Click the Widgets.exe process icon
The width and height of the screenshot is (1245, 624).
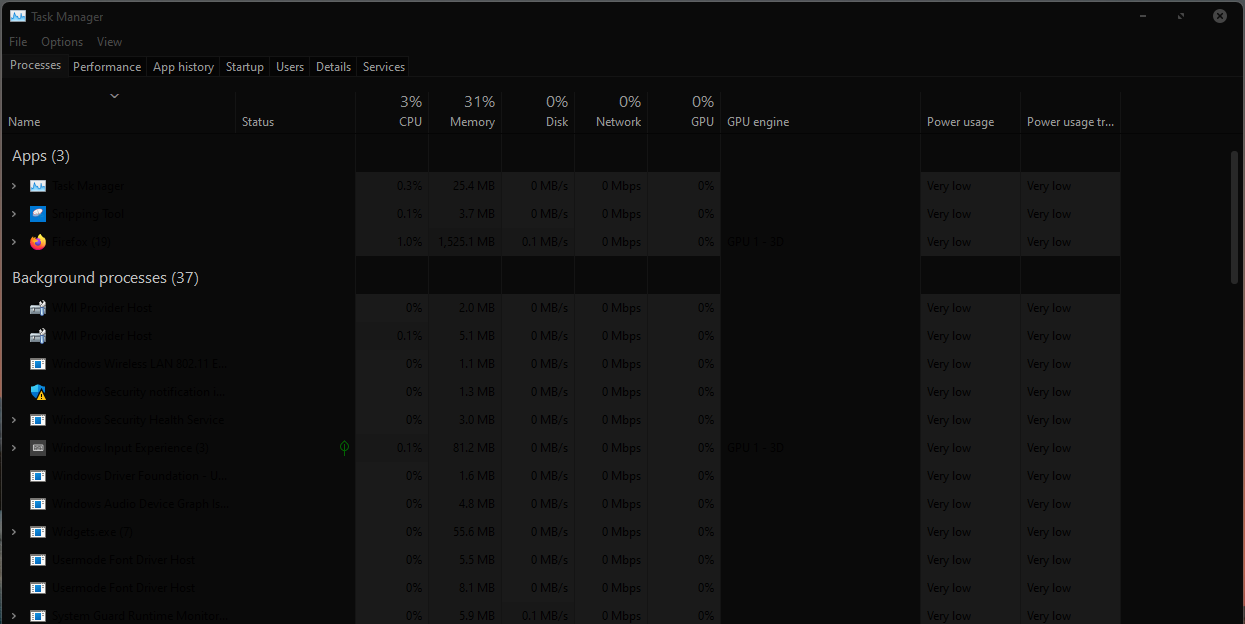pyautogui.click(x=37, y=531)
